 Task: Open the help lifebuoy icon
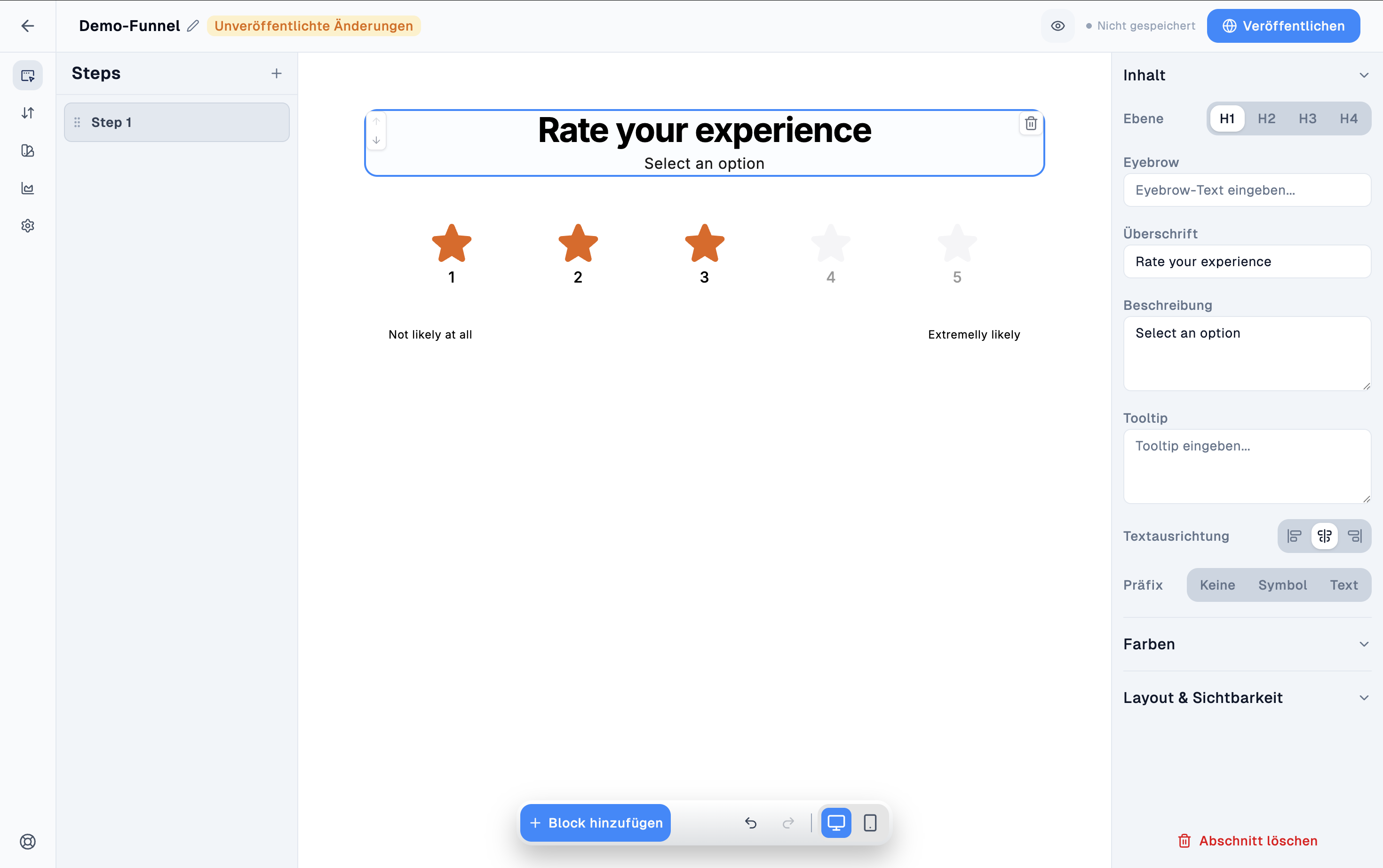(28, 841)
